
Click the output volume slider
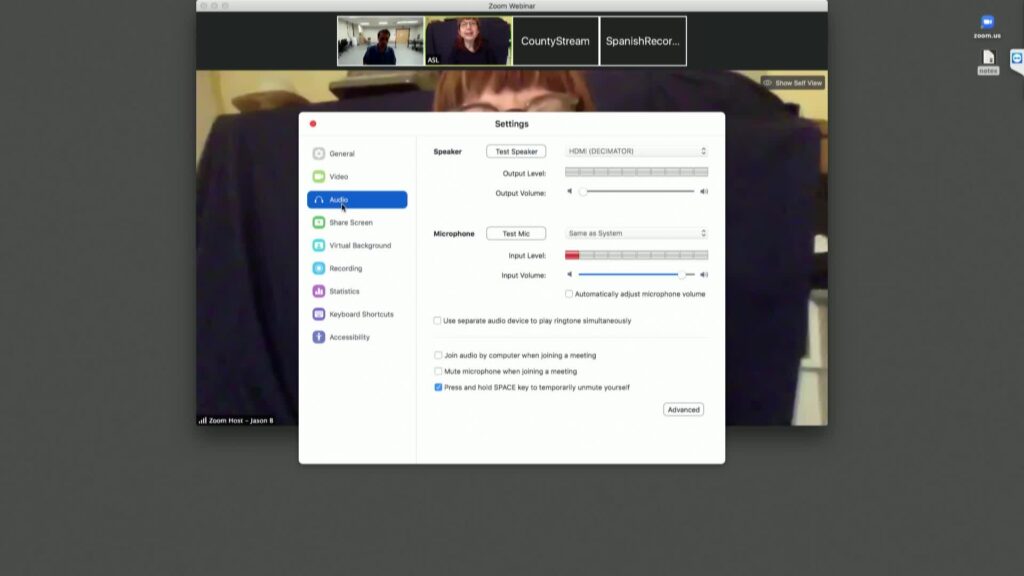point(637,191)
